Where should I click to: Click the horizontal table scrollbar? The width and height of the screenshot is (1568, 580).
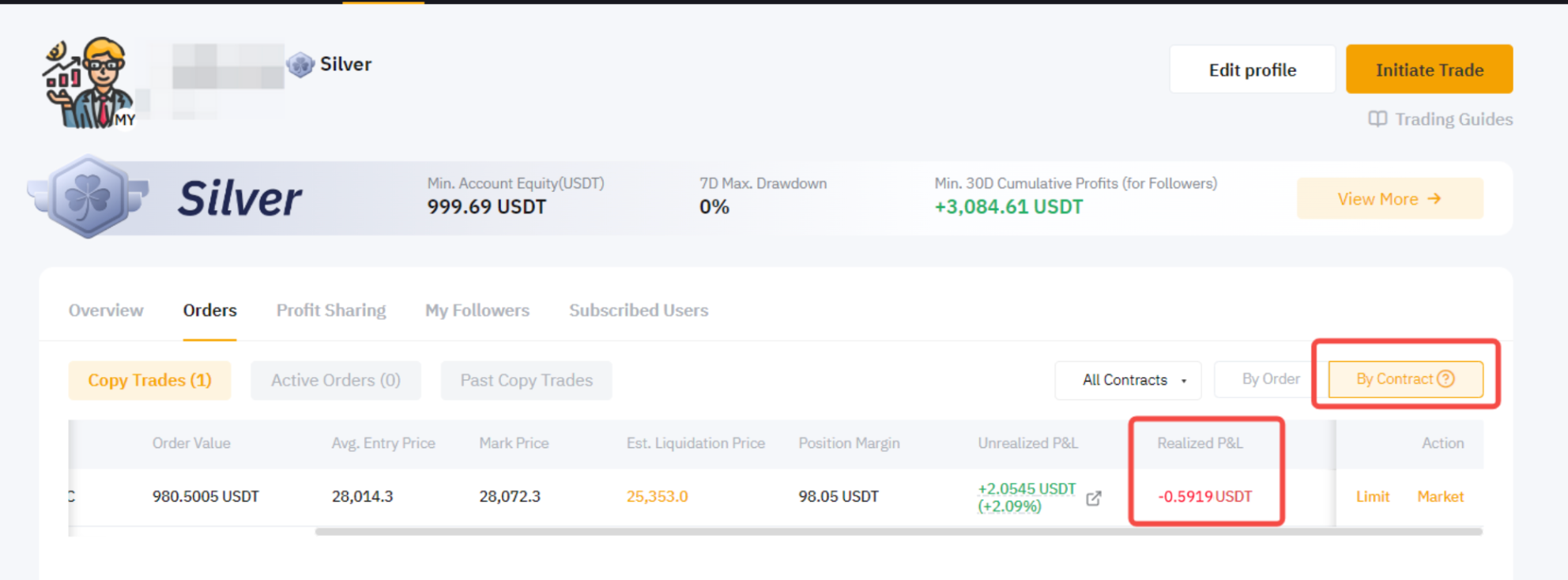click(899, 532)
